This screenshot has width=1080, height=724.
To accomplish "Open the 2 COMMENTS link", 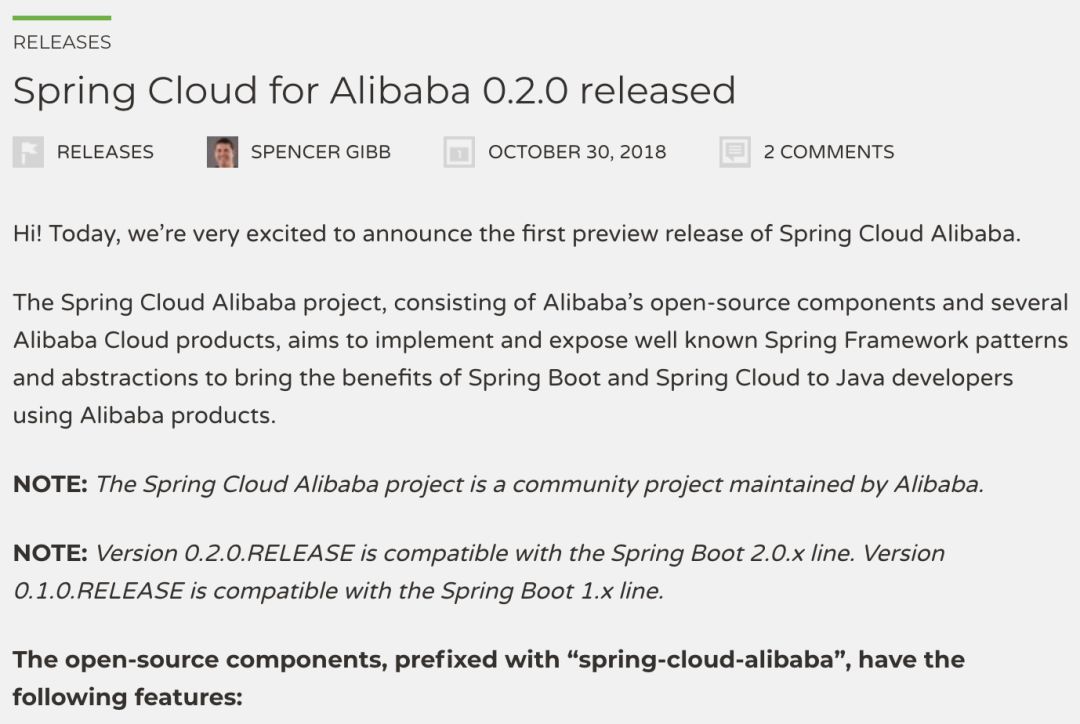I will 829,152.
